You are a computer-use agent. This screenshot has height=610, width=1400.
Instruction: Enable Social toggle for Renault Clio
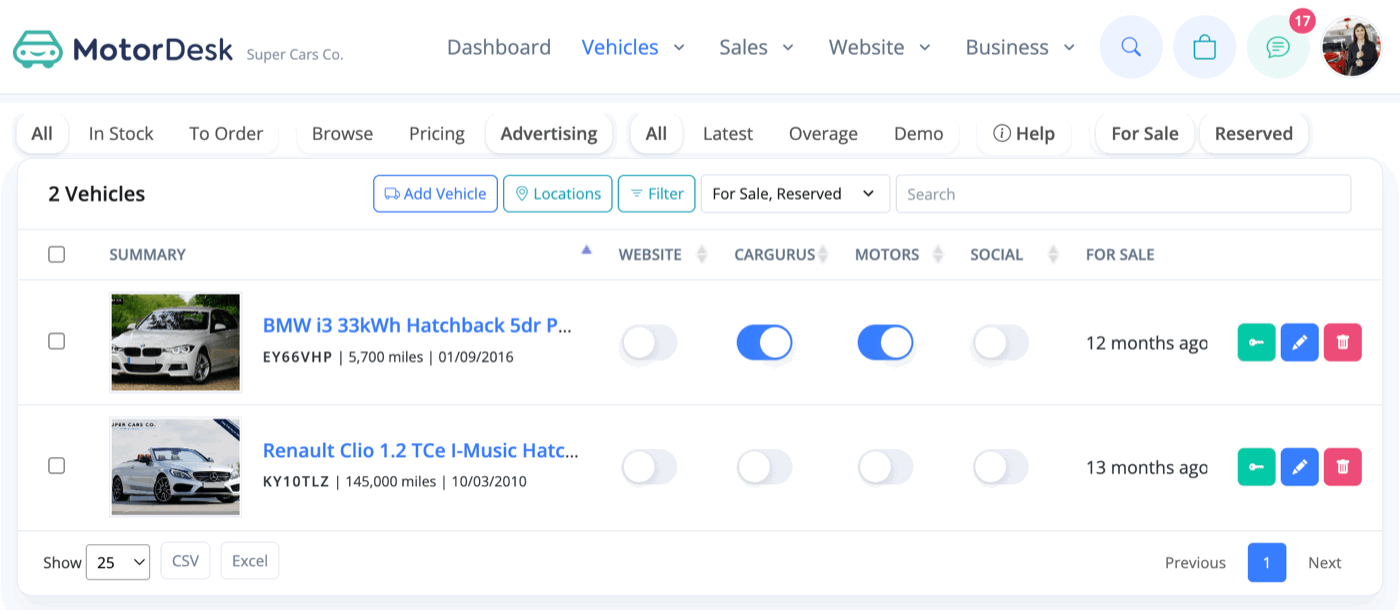(1000, 467)
